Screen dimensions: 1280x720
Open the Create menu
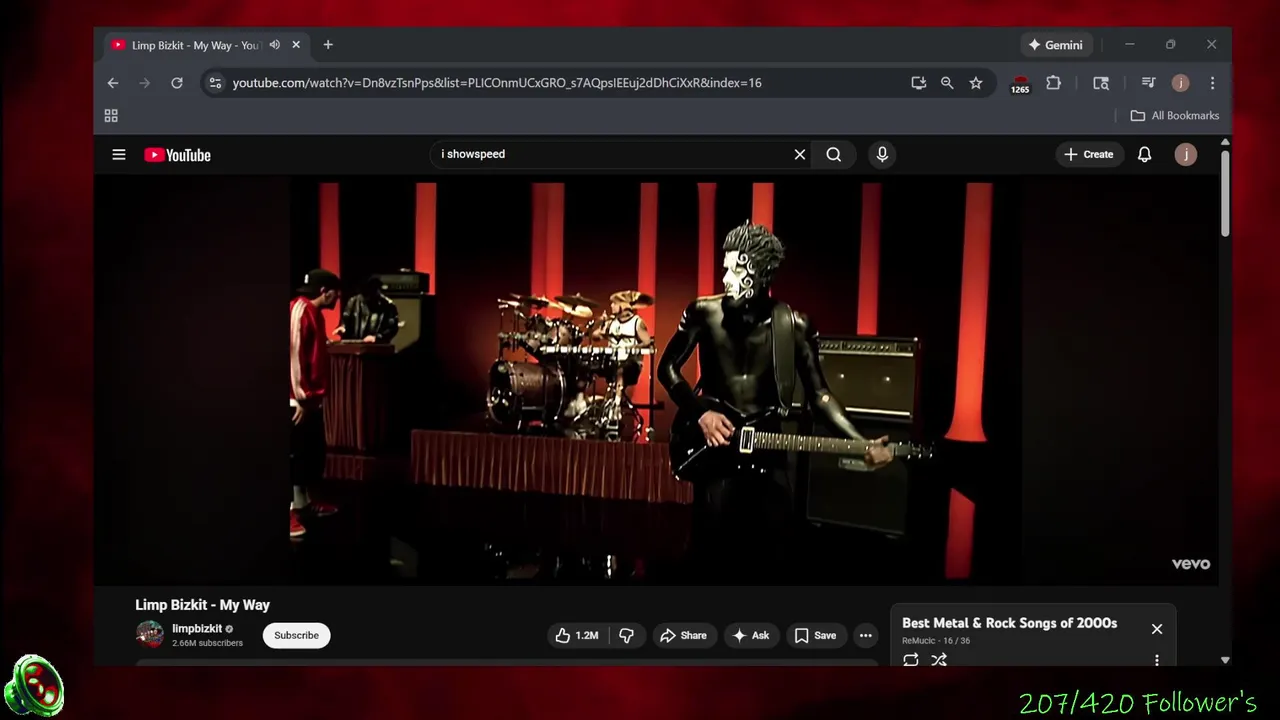tap(1089, 154)
